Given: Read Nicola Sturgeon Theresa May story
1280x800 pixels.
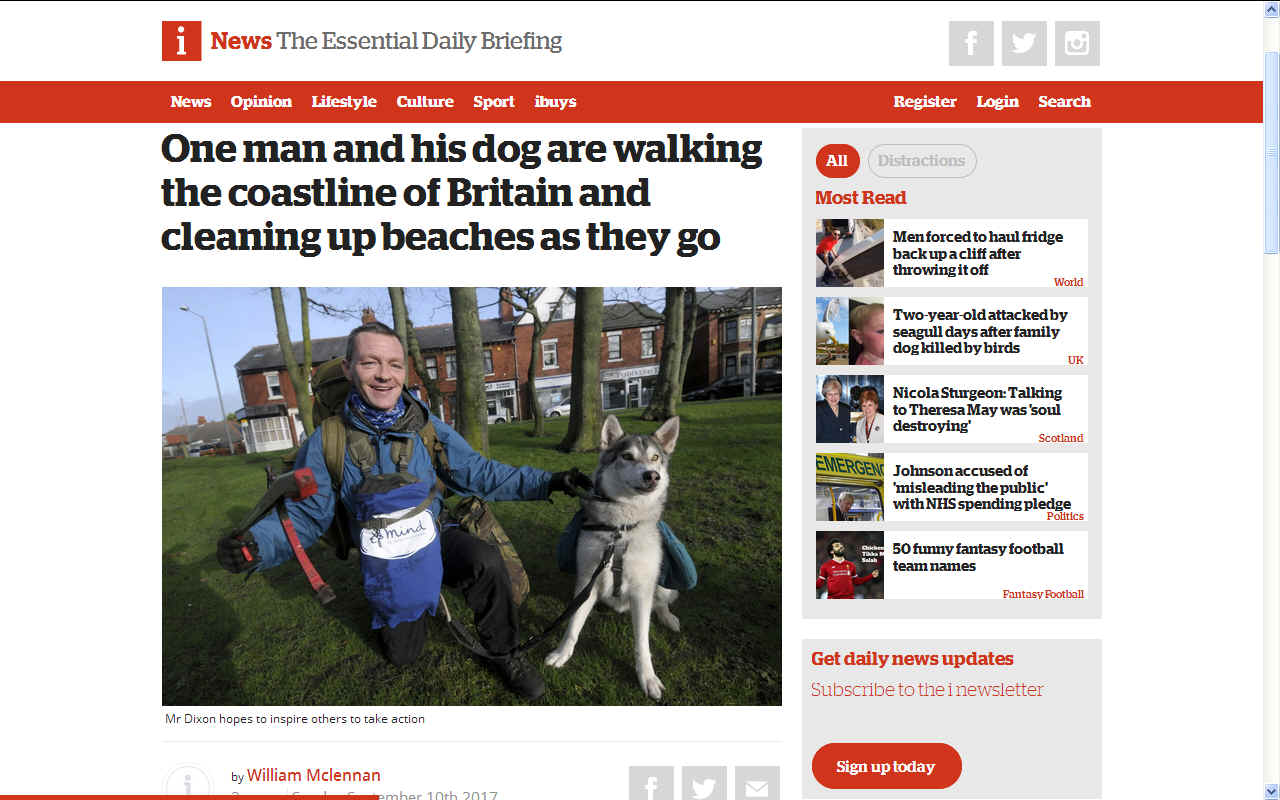Looking at the screenshot, I should 977,409.
